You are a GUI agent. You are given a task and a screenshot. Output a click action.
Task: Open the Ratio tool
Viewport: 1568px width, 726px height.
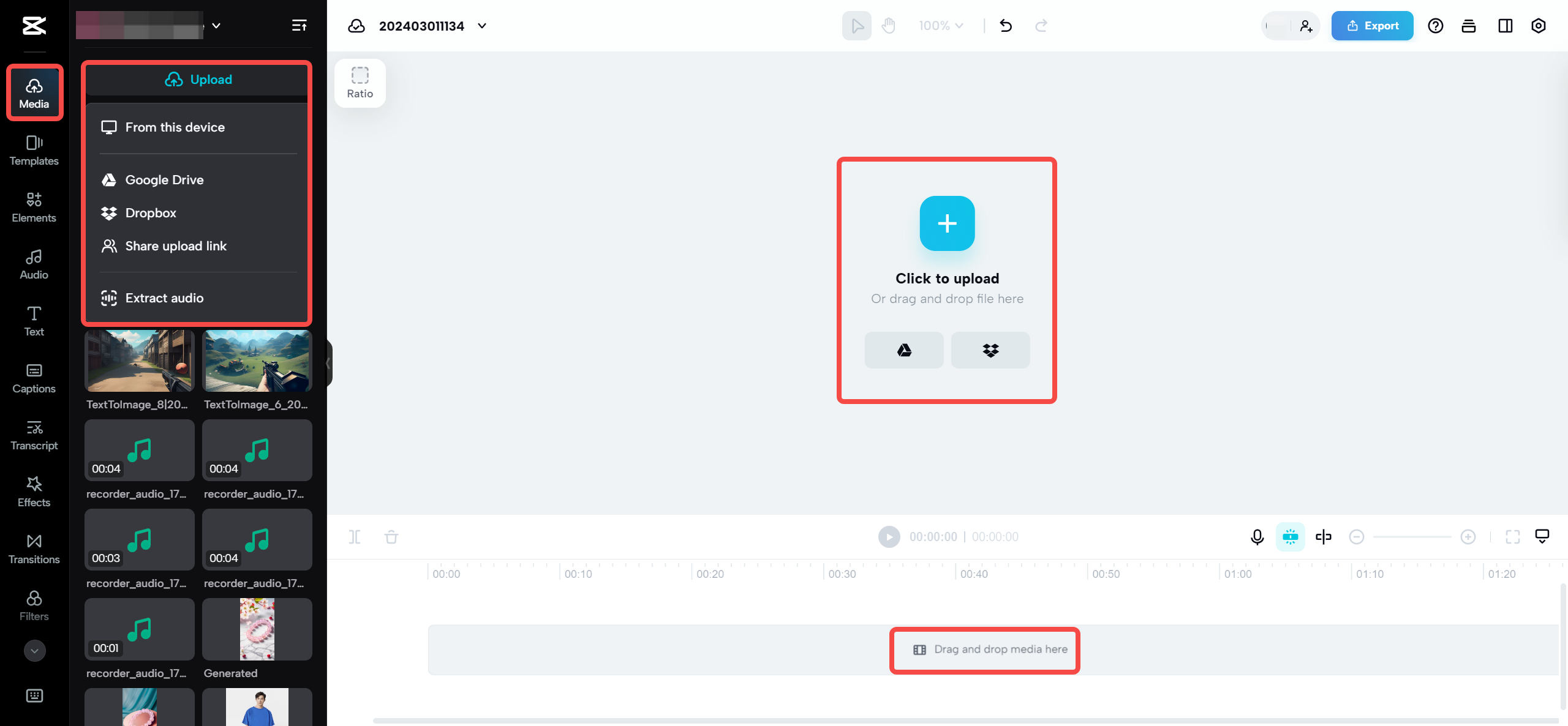(360, 83)
